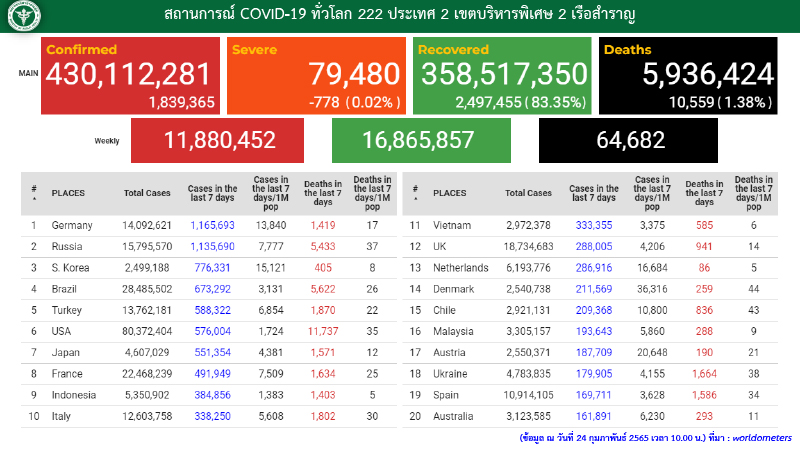The width and height of the screenshot is (800, 450).
Task: Click the S. Korea place name
Action: (70, 268)
